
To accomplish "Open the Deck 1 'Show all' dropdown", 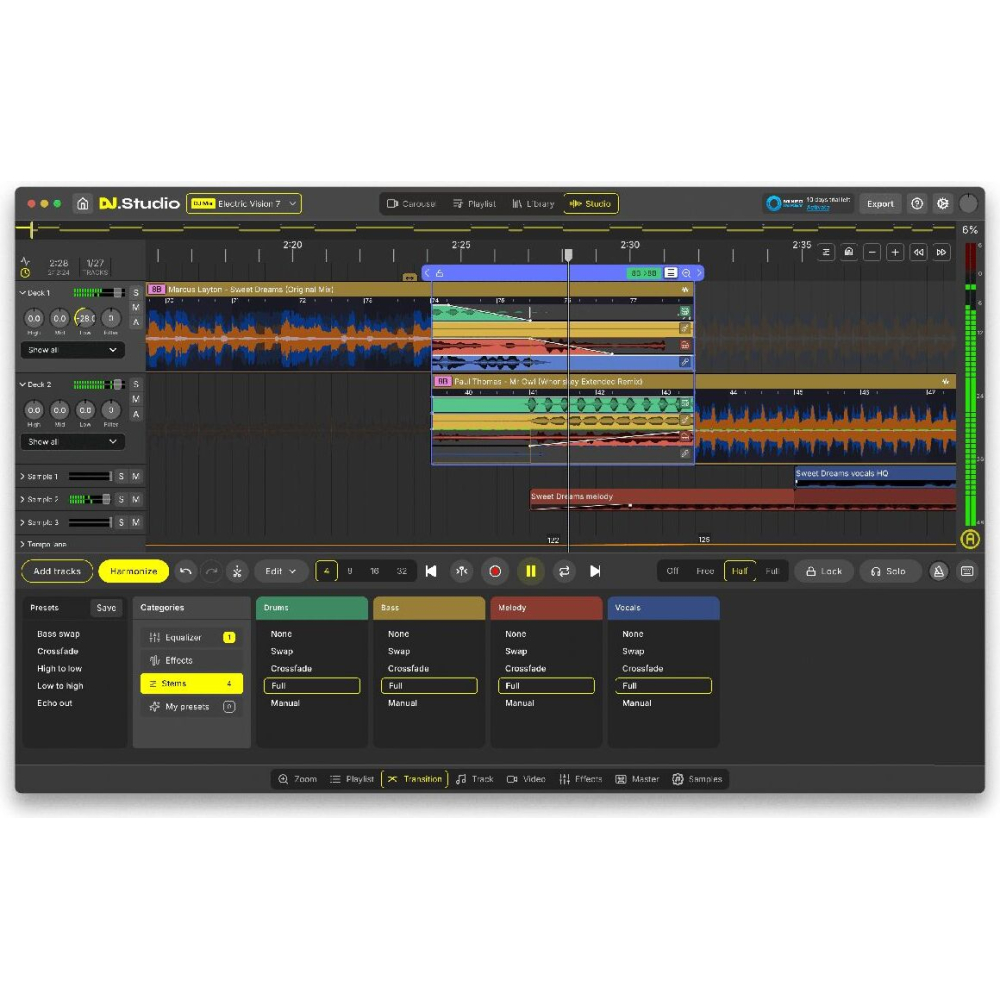I will point(71,350).
